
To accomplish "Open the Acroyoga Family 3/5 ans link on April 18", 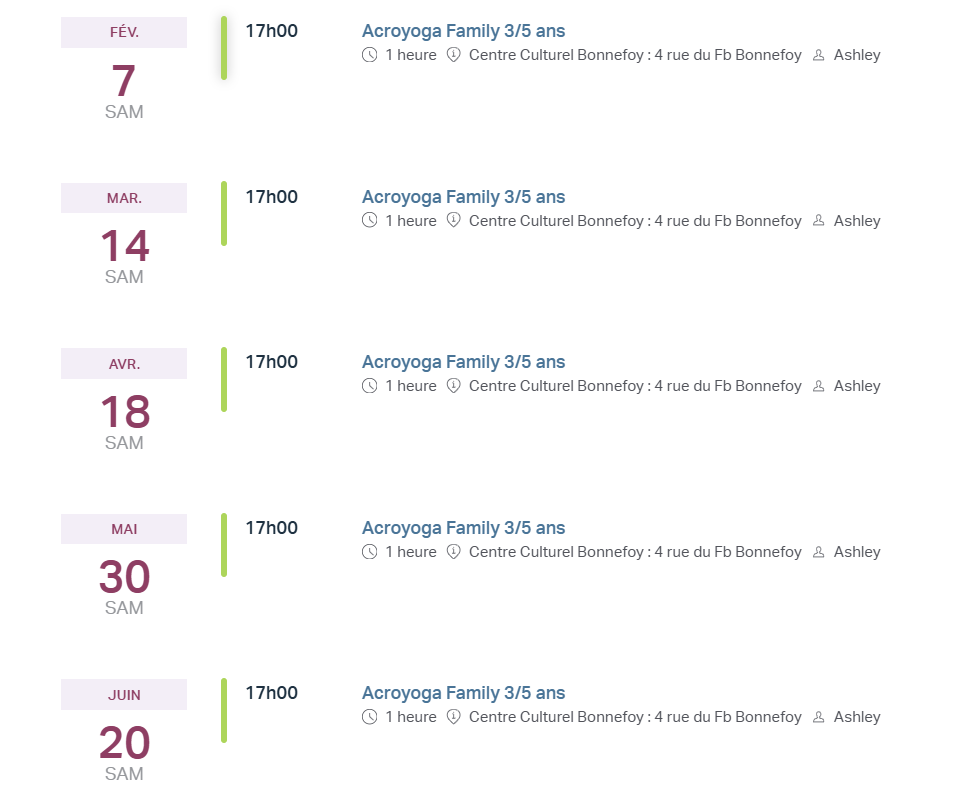I will click(x=463, y=362).
